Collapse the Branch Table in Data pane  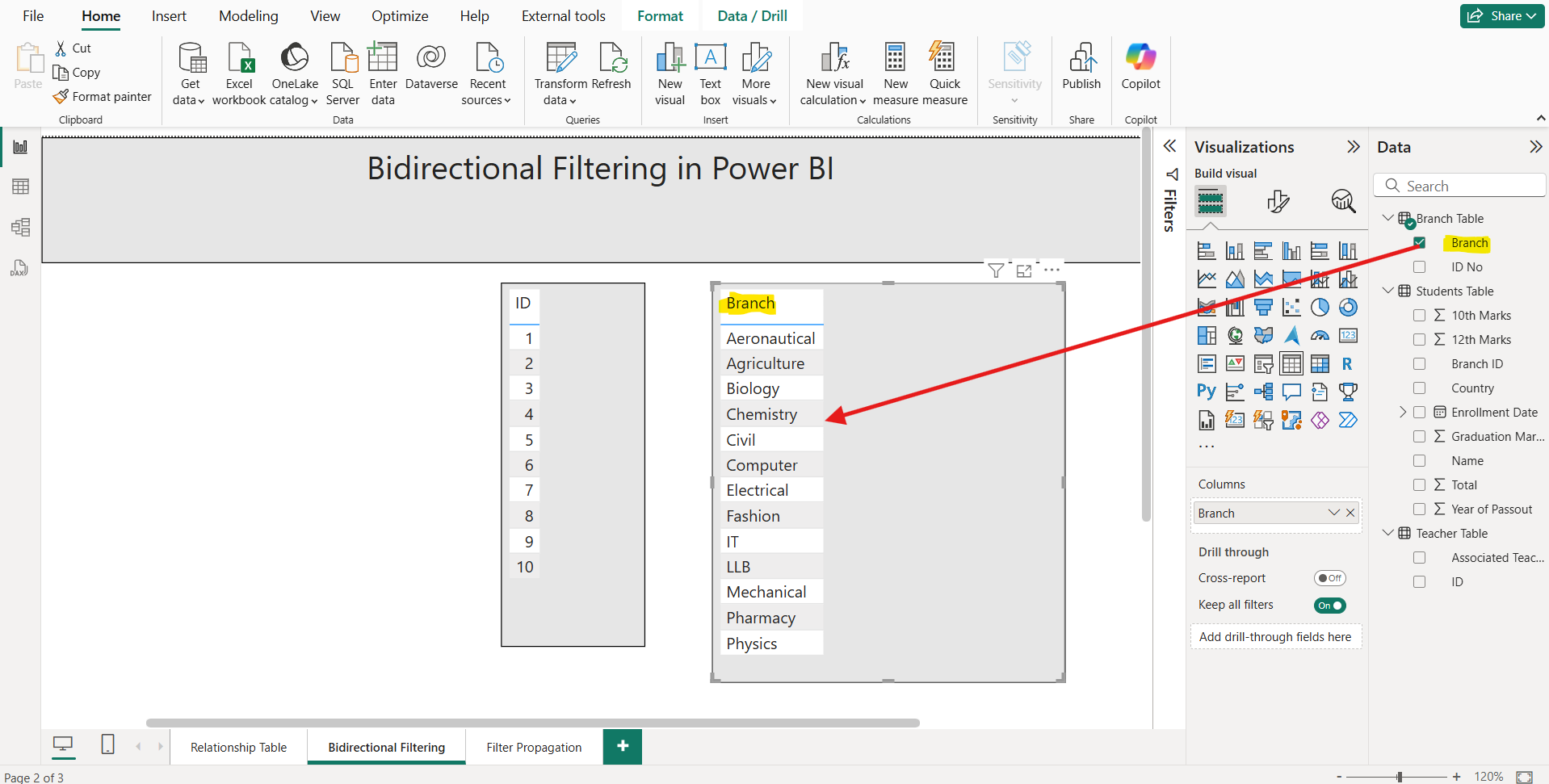(x=1387, y=218)
